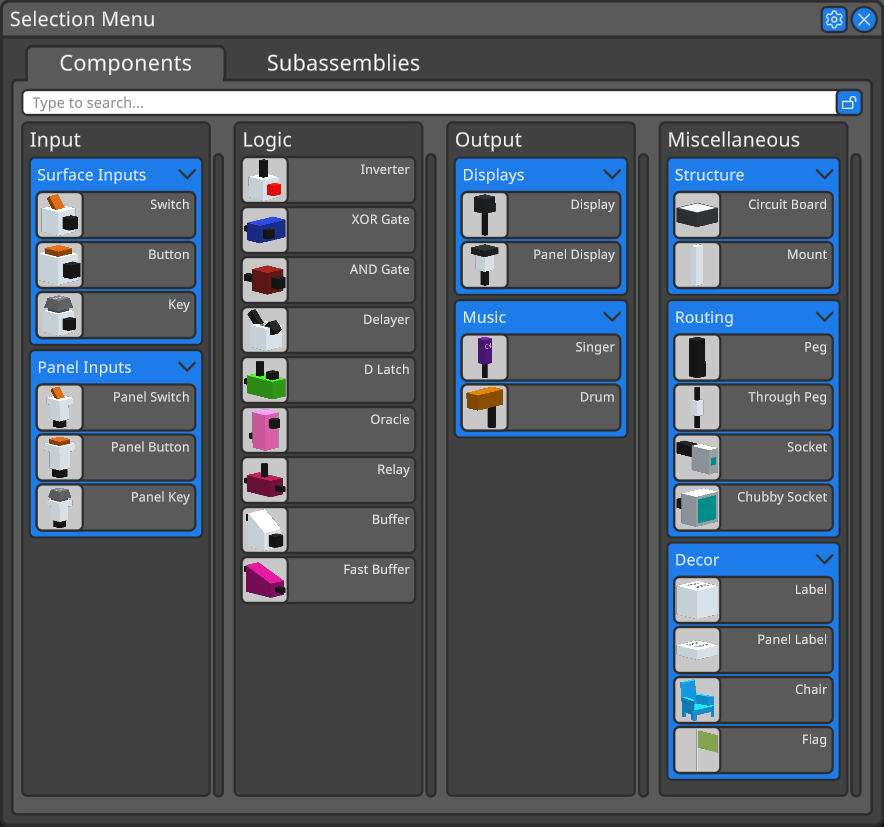The height and width of the screenshot is (827, 884).
Task: Select the Inverter component icon
Action: point(265,181)
